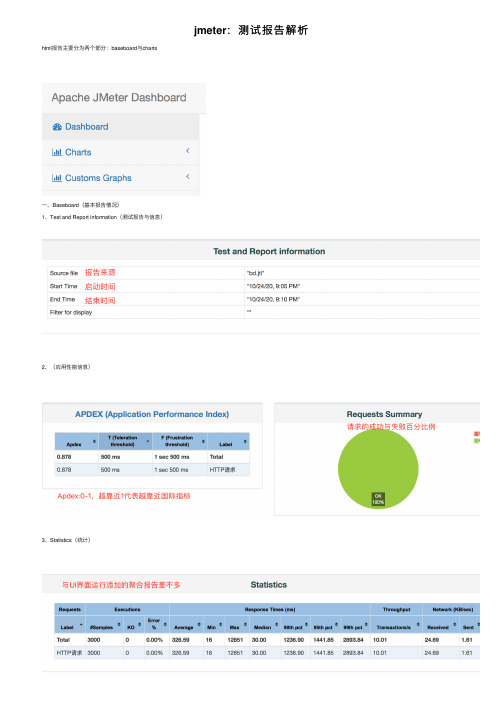Click the Requests Summary panel heading
504x713 pixels.
384,414
